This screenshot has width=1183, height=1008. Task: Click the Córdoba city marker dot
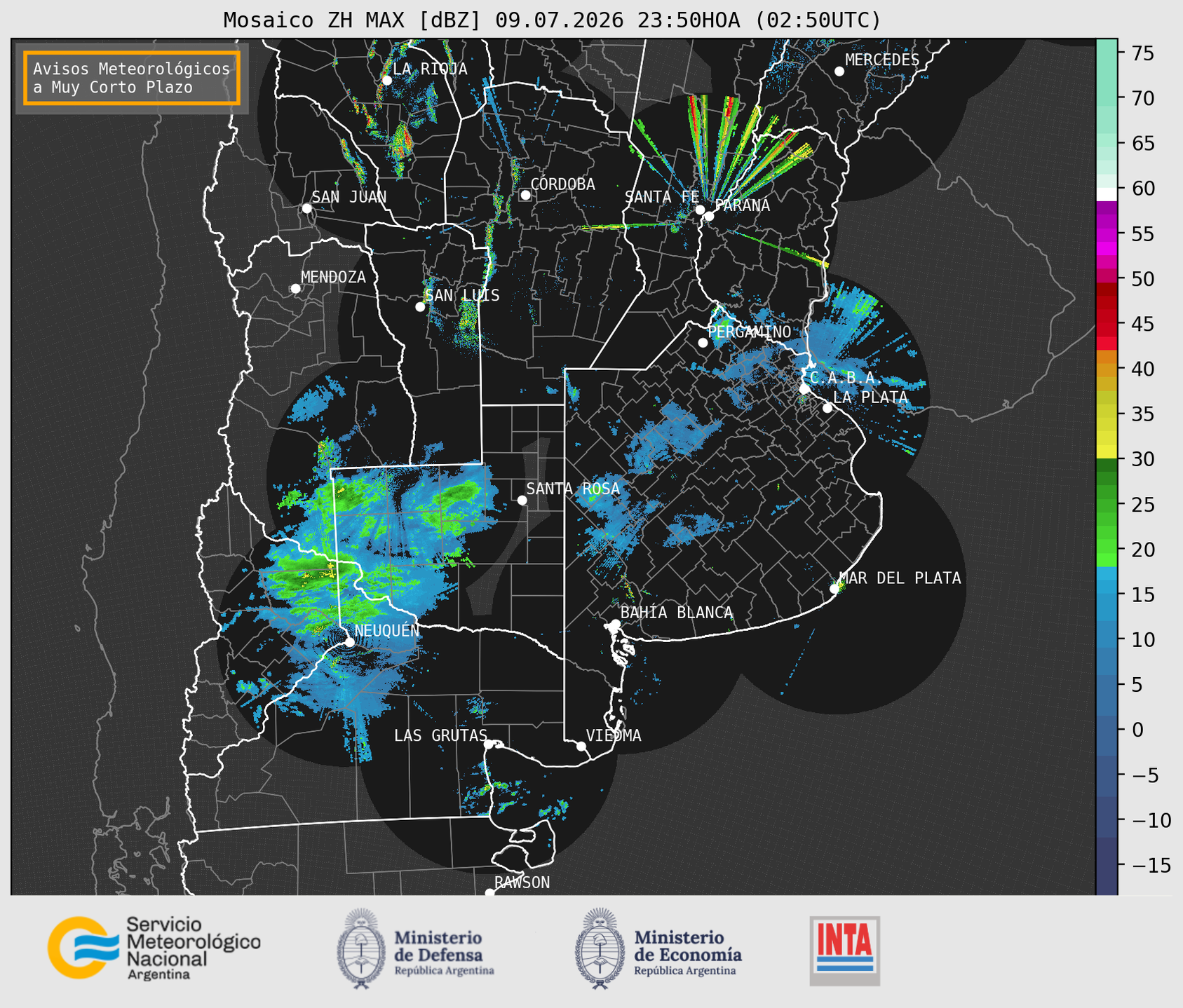coord(525,195)
